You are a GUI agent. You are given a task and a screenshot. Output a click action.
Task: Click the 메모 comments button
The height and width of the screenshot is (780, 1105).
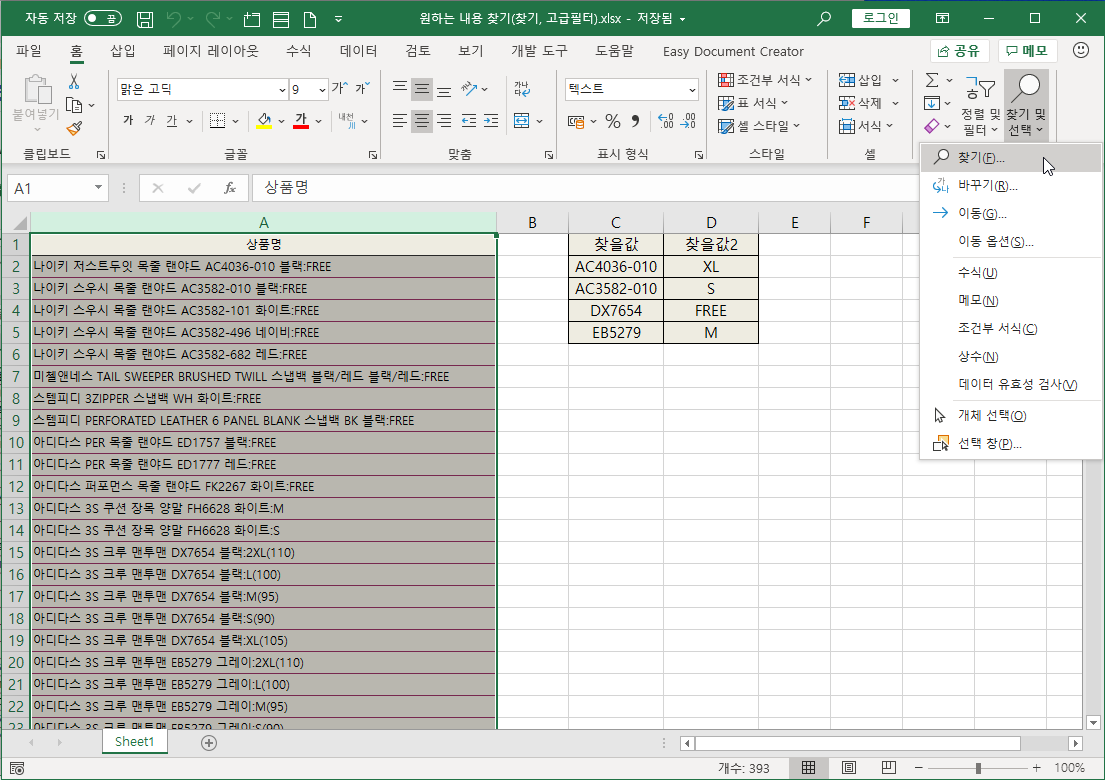click(1027, 51)
